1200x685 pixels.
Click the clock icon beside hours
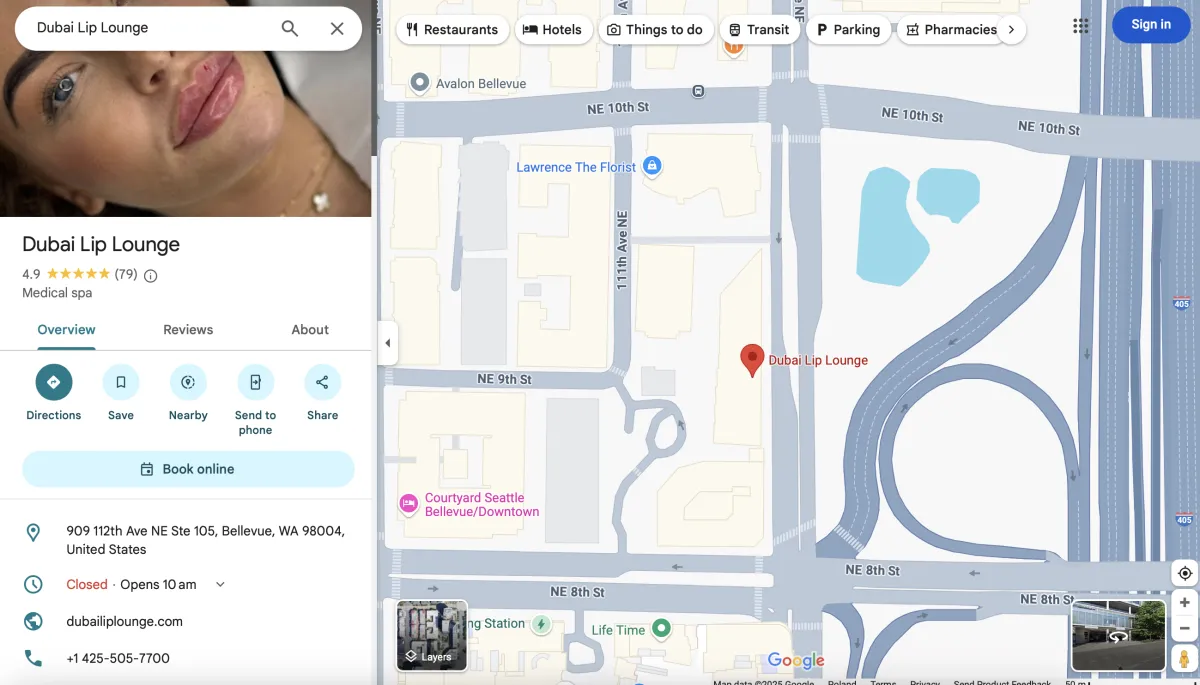click(33, 585)
